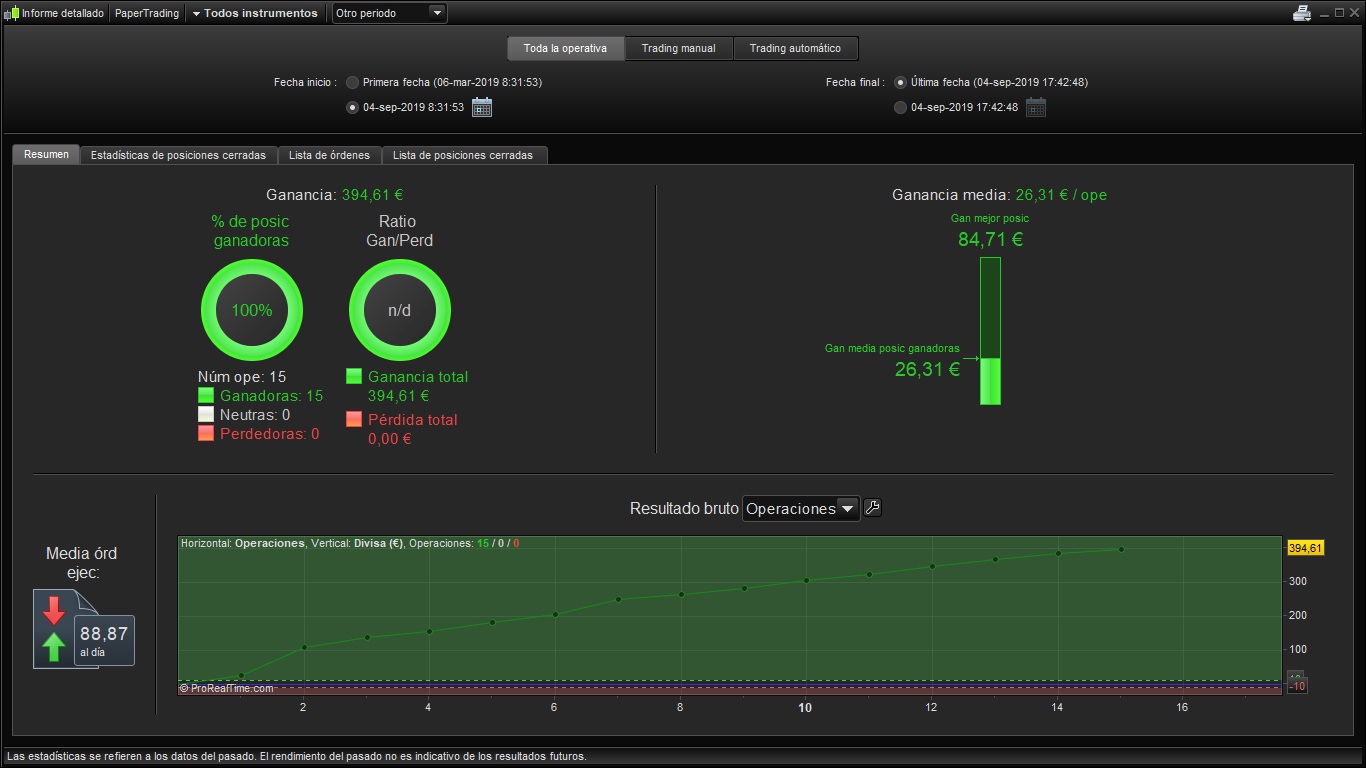Click the Informe detallado chart icon
This screenshot has width=1366, height=768.
tap(12, 13)
